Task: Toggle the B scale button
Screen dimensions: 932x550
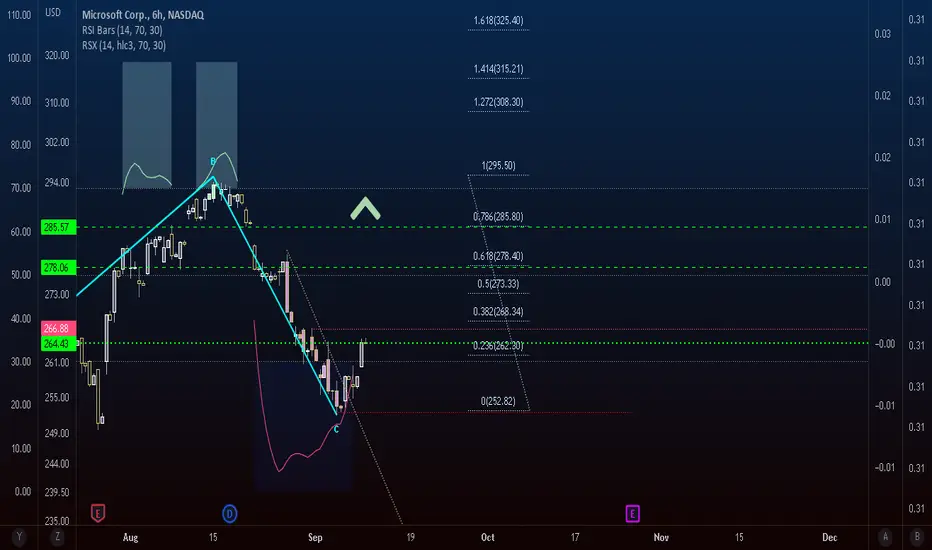Action: point(917,537)
